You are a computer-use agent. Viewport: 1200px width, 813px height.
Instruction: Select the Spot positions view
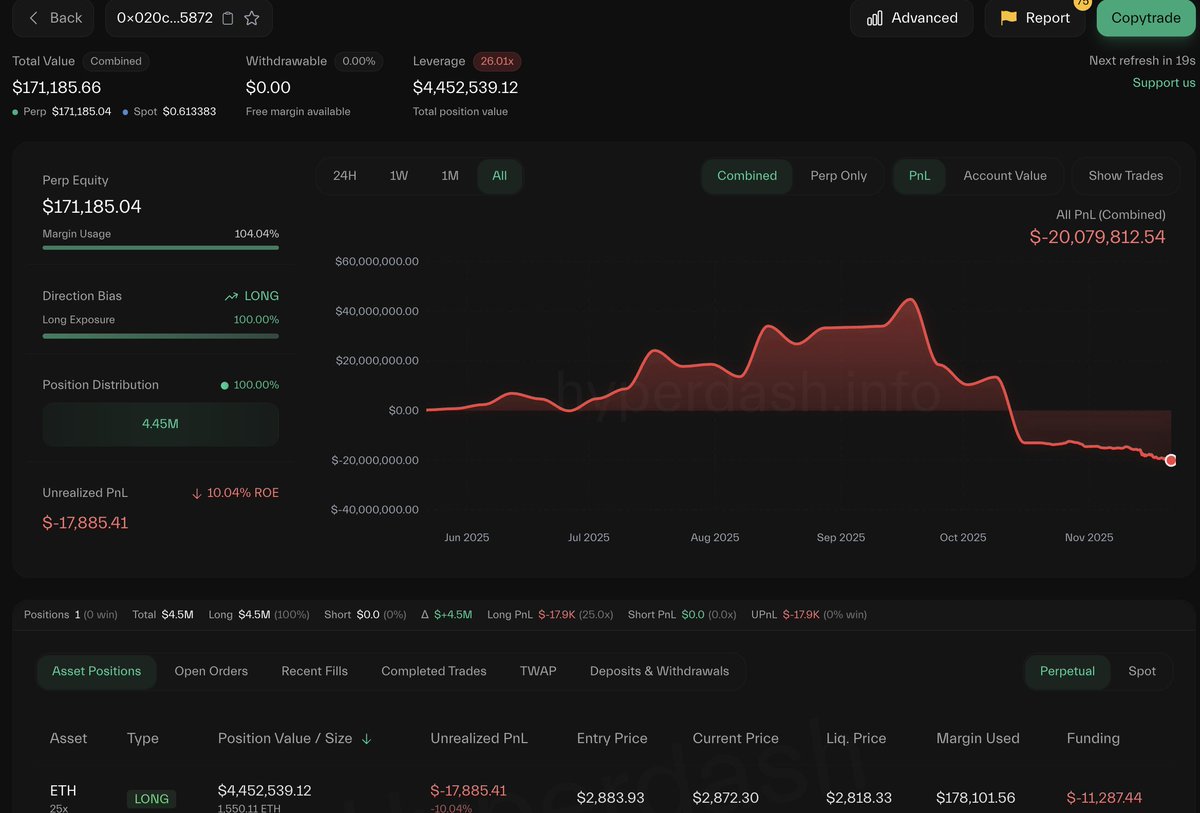pyautogui.click(x=1142, y=671)
